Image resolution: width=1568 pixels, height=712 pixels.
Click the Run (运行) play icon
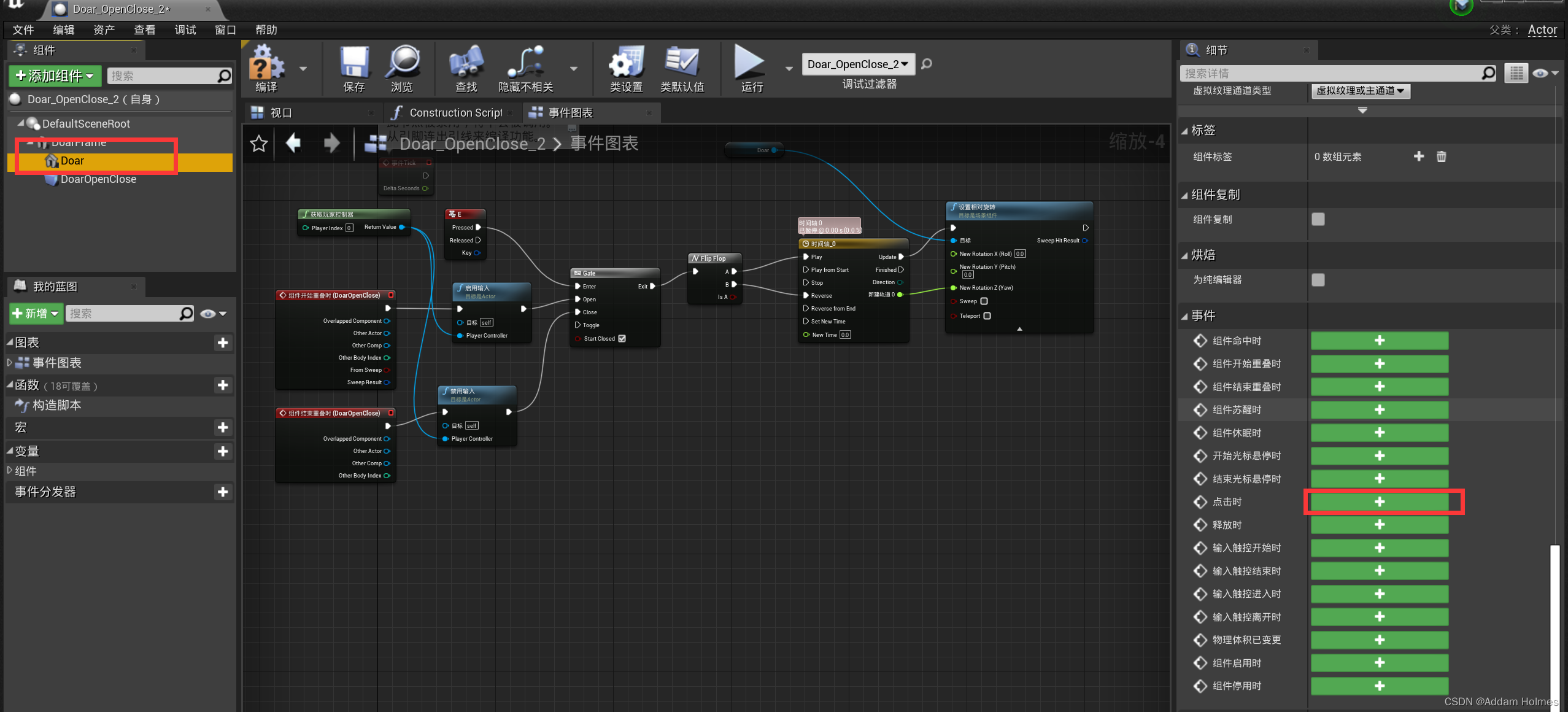tap(749, 62)
